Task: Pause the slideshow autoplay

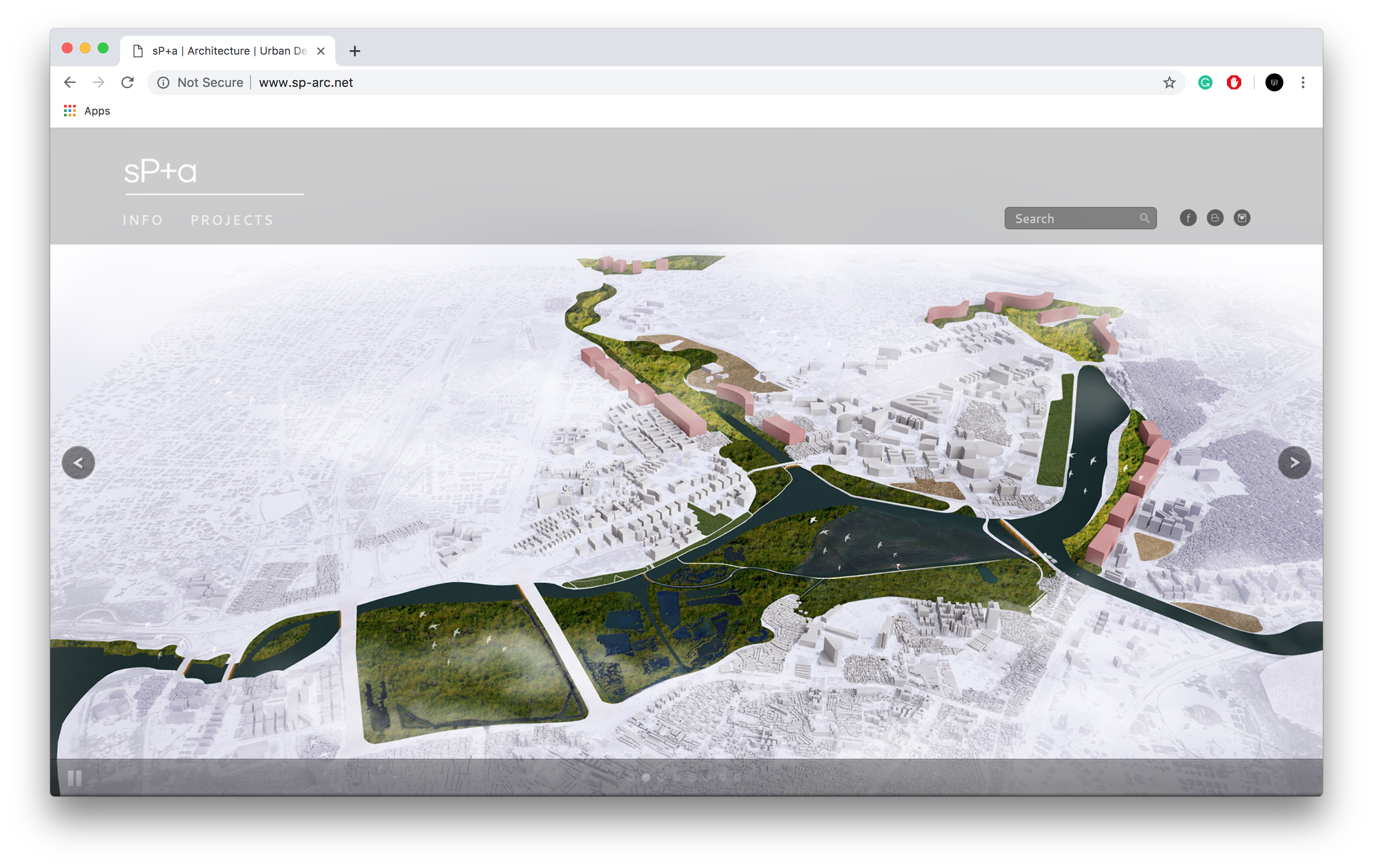Action: [x=75, y=778]
